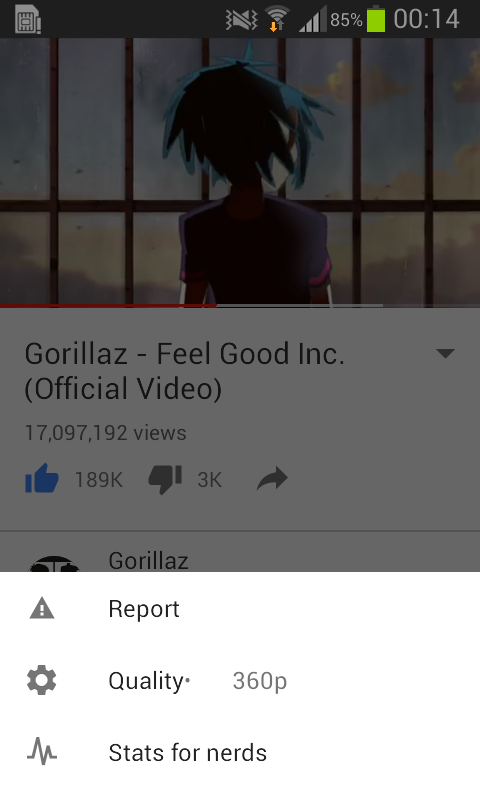Click the Report warning triangle icon
The image size is (480, 800).
pos(42,608)
